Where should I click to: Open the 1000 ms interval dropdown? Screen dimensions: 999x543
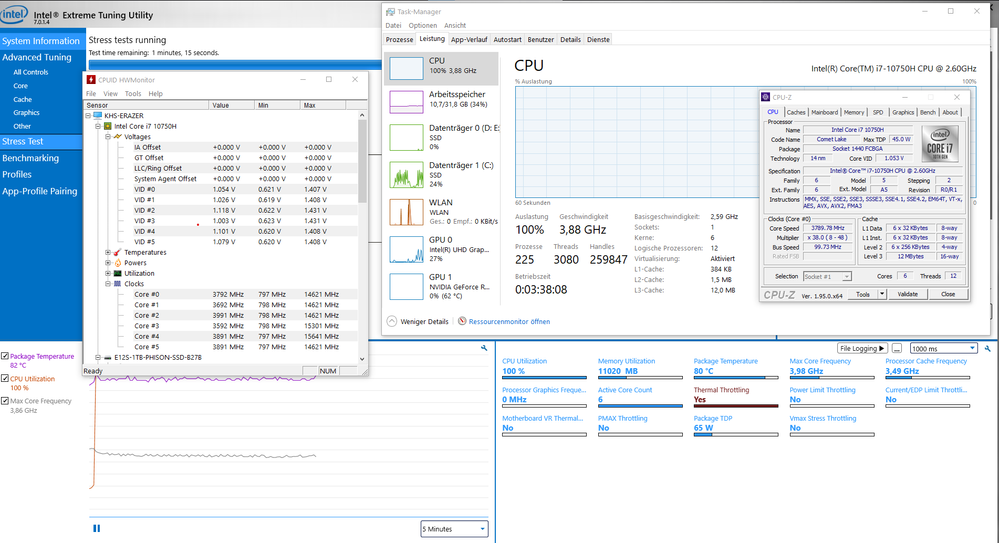pos(945,348)
